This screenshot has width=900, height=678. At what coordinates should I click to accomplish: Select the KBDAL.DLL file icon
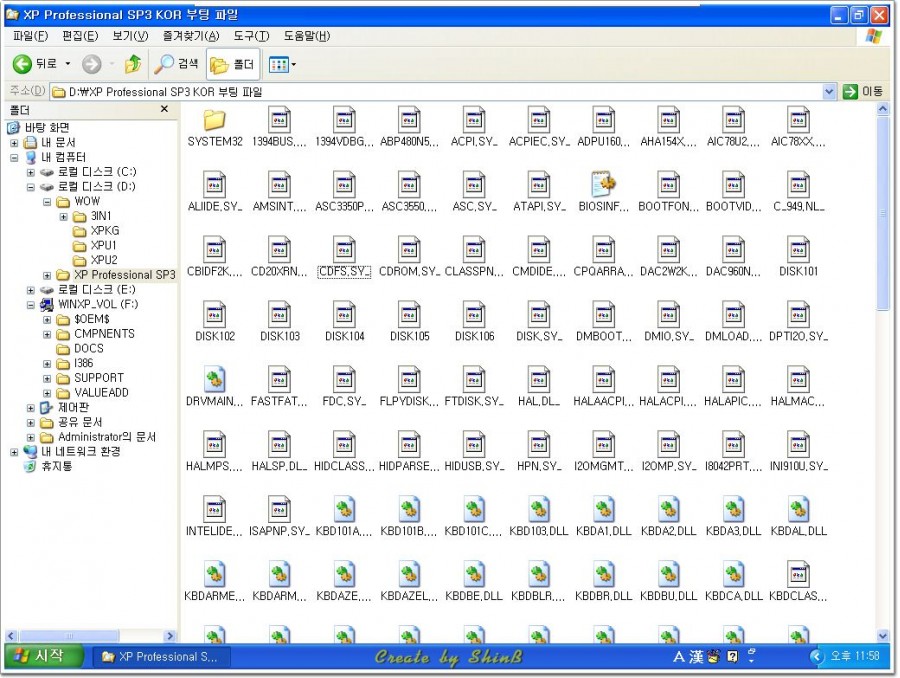798,509
